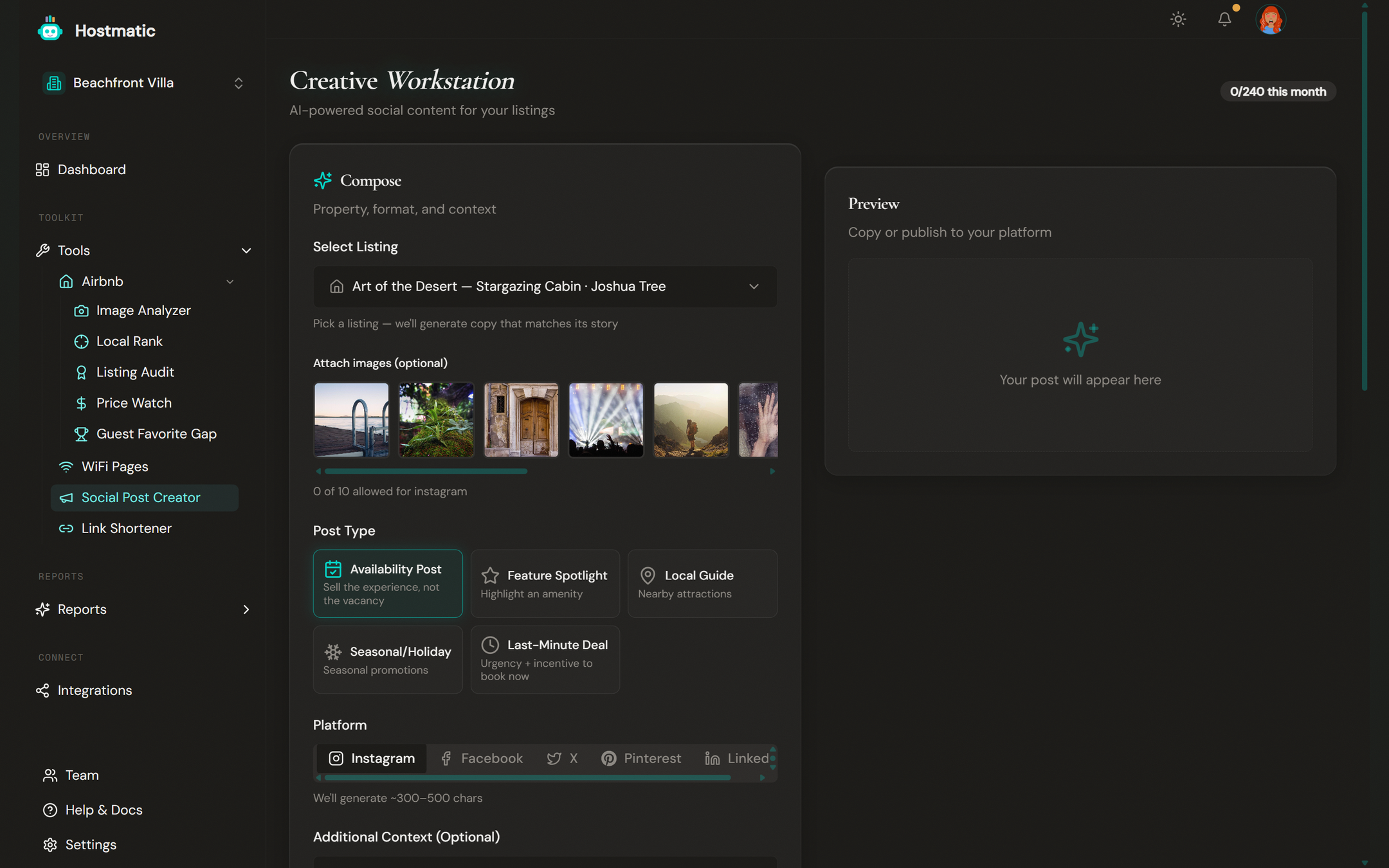Open the notifications bell
The height and width of the screenshot is (868, 1389).
(1224, 19)
